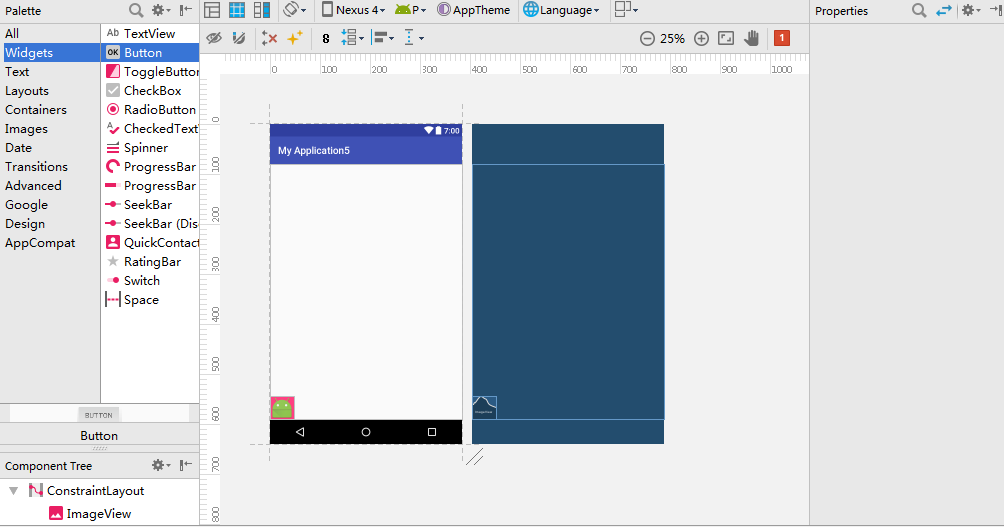This screenshot has width=1004, height=527.
Task: Activate the Pan hand tool
Action: (751, 38)
